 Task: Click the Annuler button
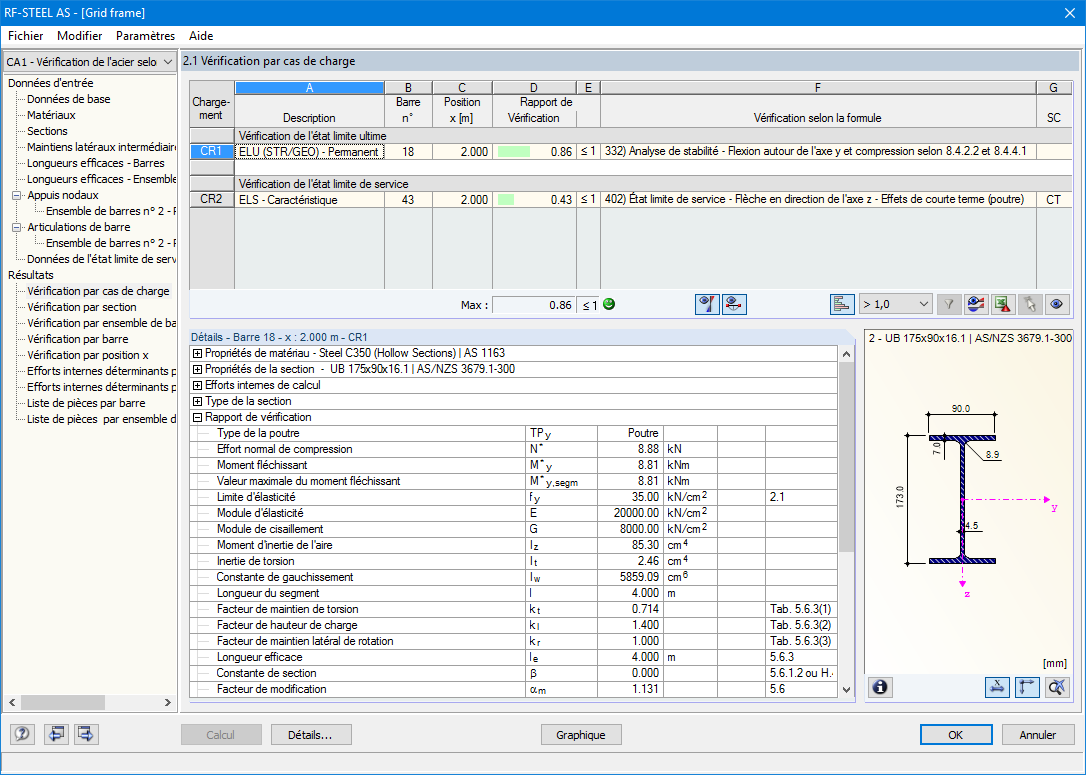coord(1038,735)
